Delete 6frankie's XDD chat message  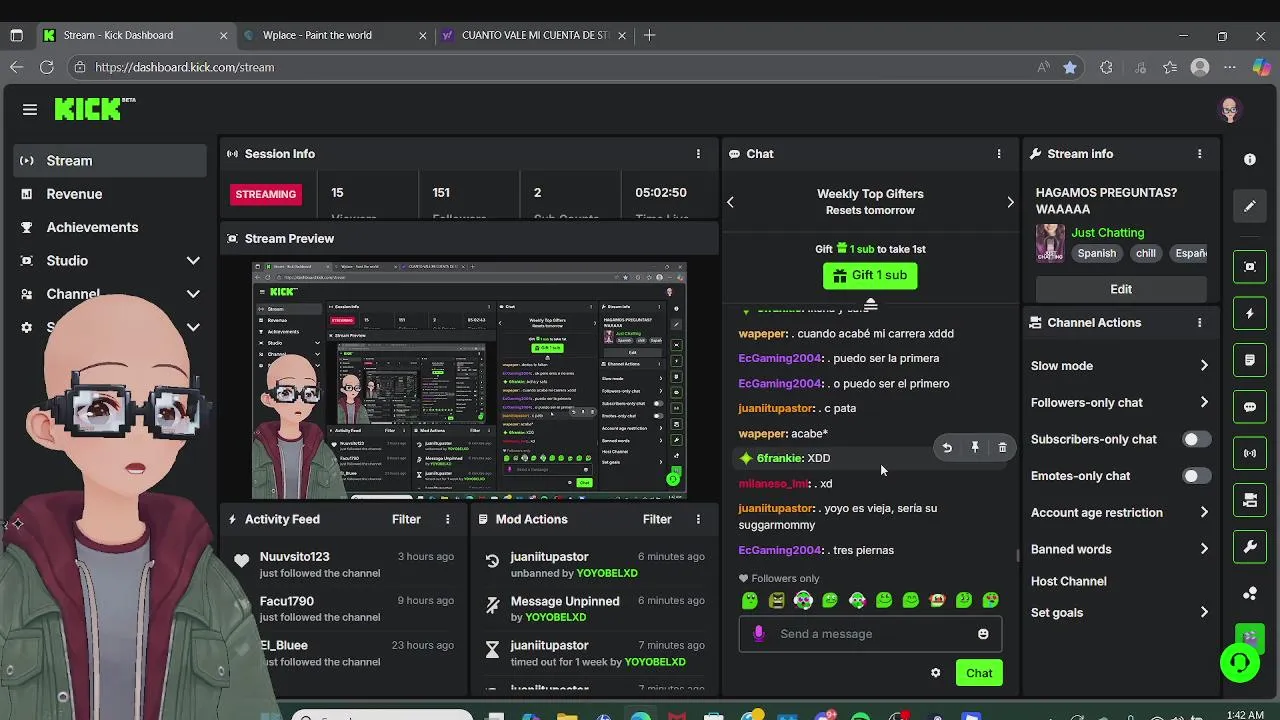(x=1002, y=448)
